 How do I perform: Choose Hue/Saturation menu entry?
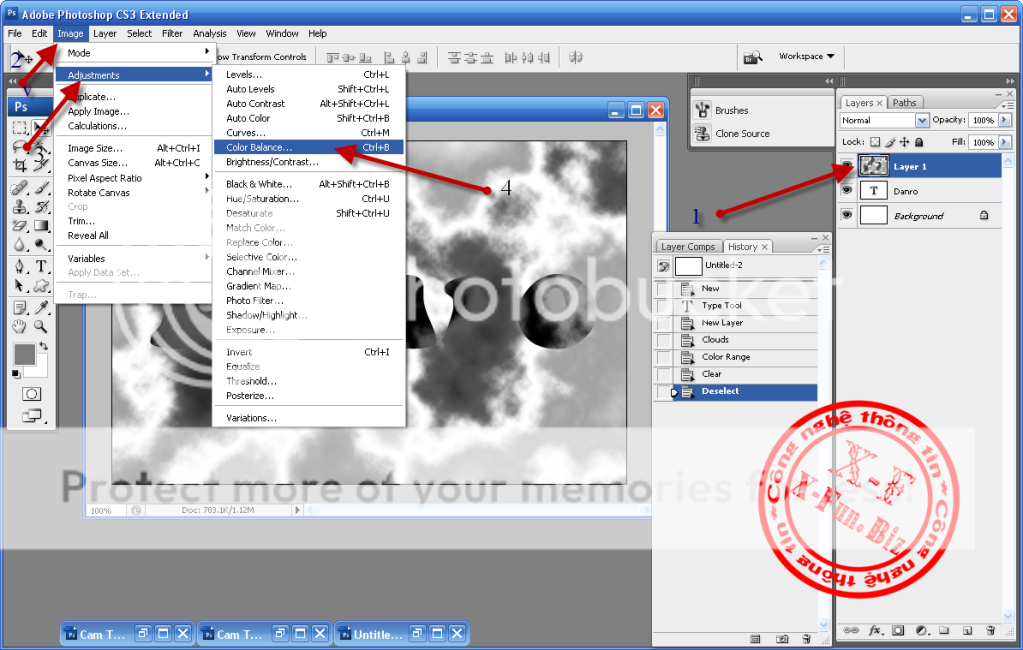(x=308, y=198)
